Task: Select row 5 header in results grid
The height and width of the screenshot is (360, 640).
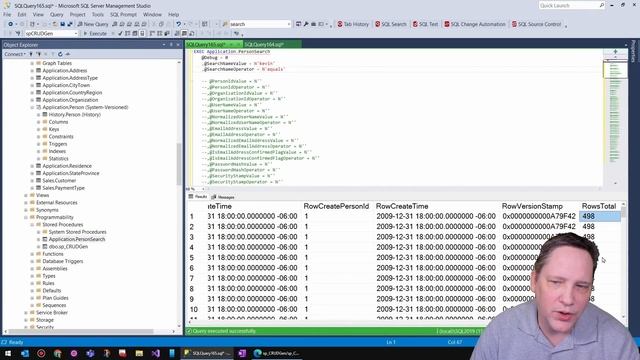Action: (191, 258)
